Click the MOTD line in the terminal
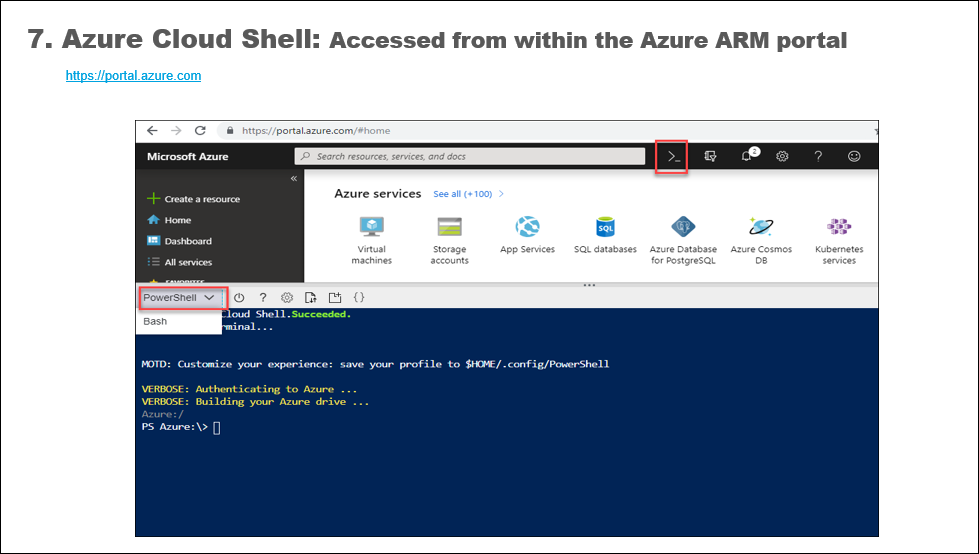The width and height of the screenshot is (979, 554). click(375, 364)
